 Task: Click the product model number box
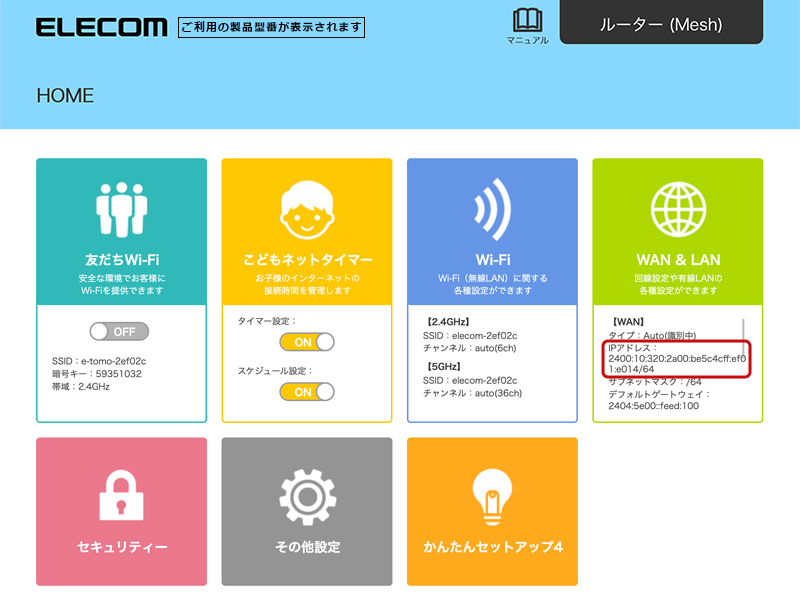click(271, 28)
